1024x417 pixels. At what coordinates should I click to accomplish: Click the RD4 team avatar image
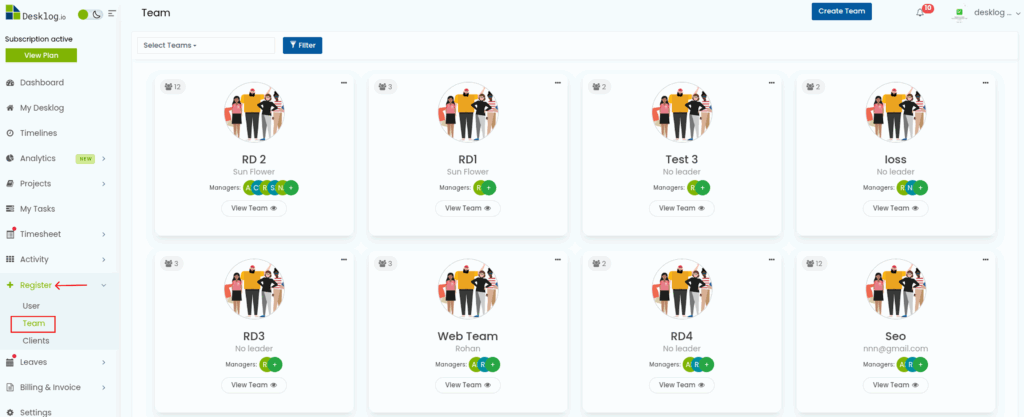(681, 288)
